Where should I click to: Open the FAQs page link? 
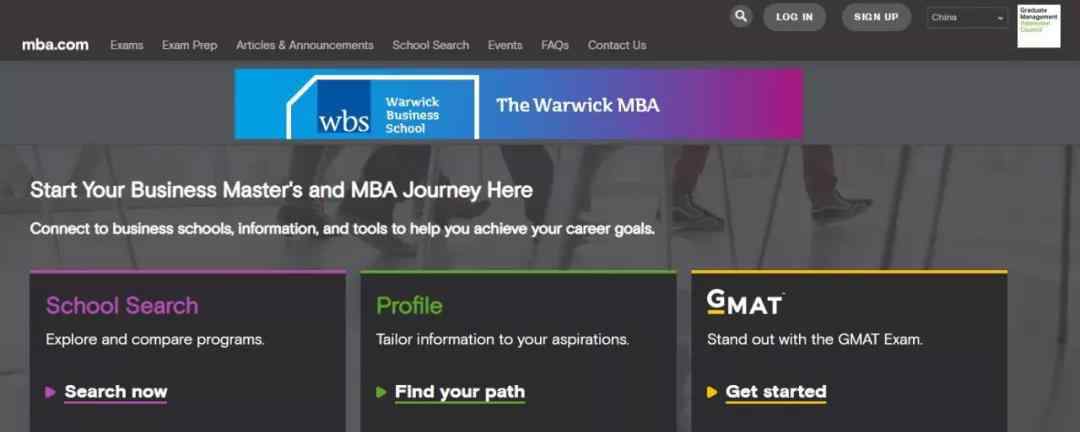554,45
